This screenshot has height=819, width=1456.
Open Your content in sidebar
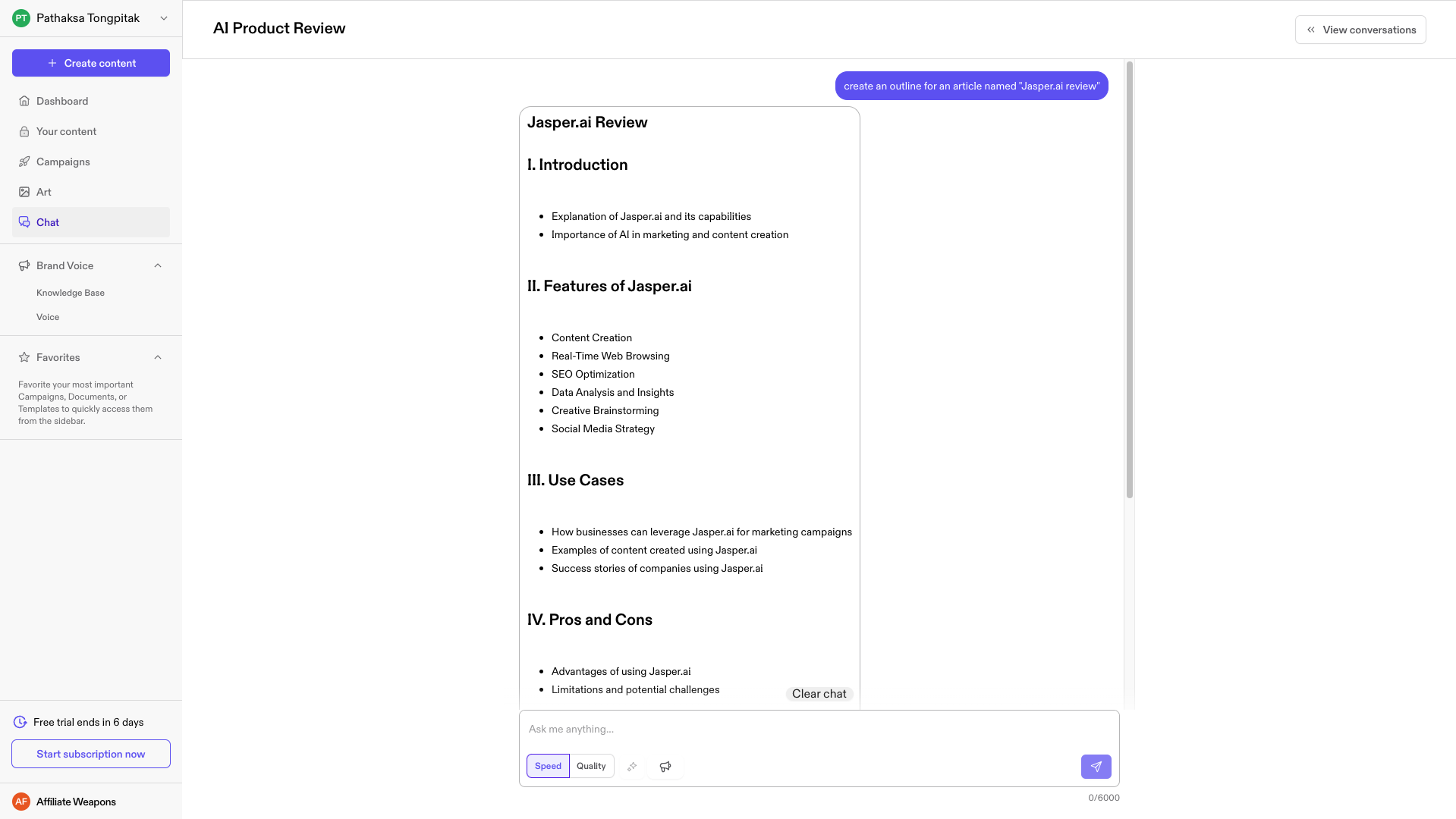point(66,131)
